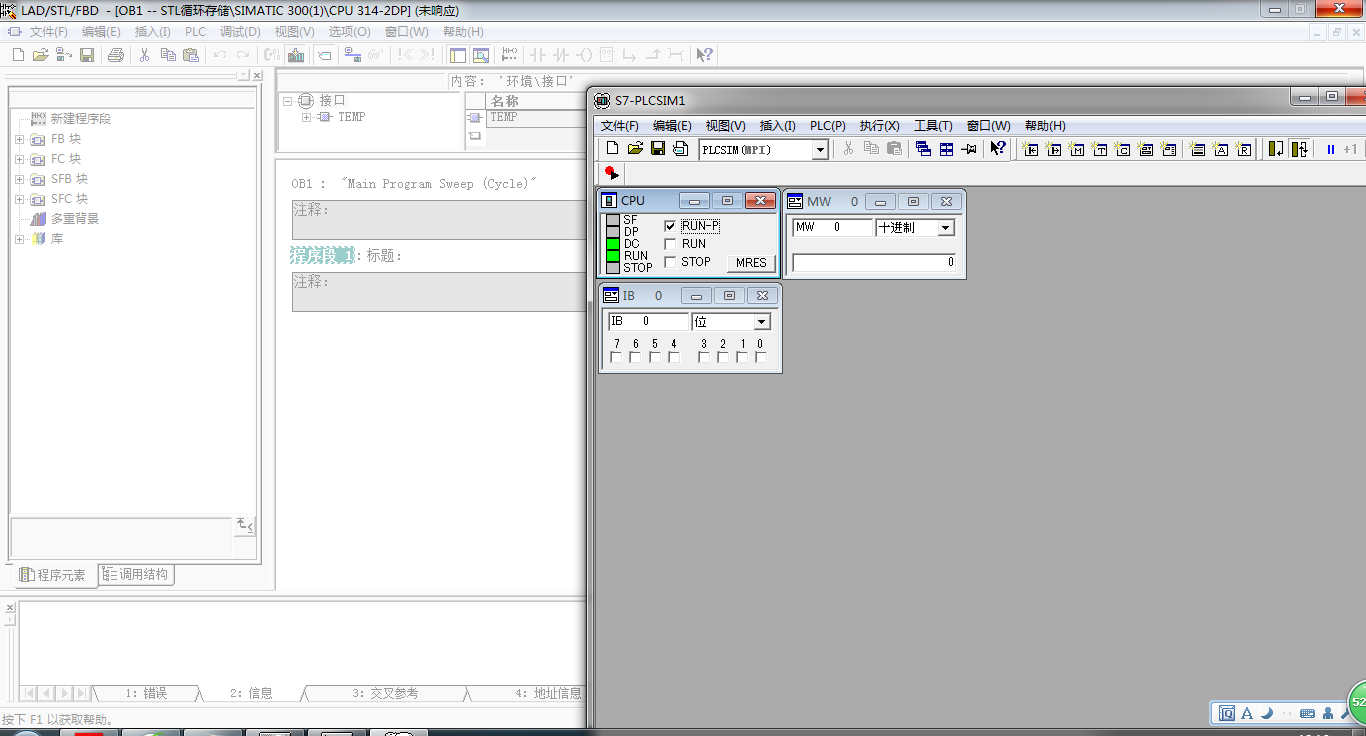
Task: Check the RUN mode checkbox
Action: (x=670, y=244)
